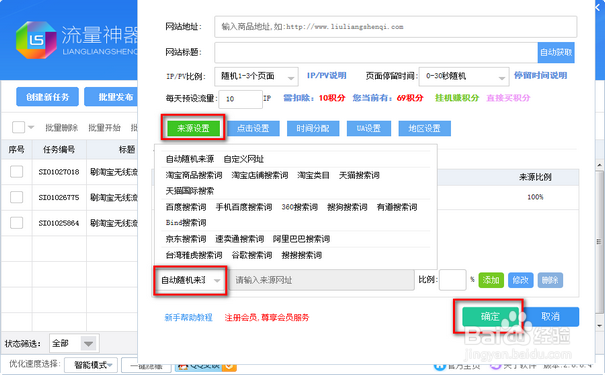Select 速卖通搜索词 option

(x=240, y=239)
